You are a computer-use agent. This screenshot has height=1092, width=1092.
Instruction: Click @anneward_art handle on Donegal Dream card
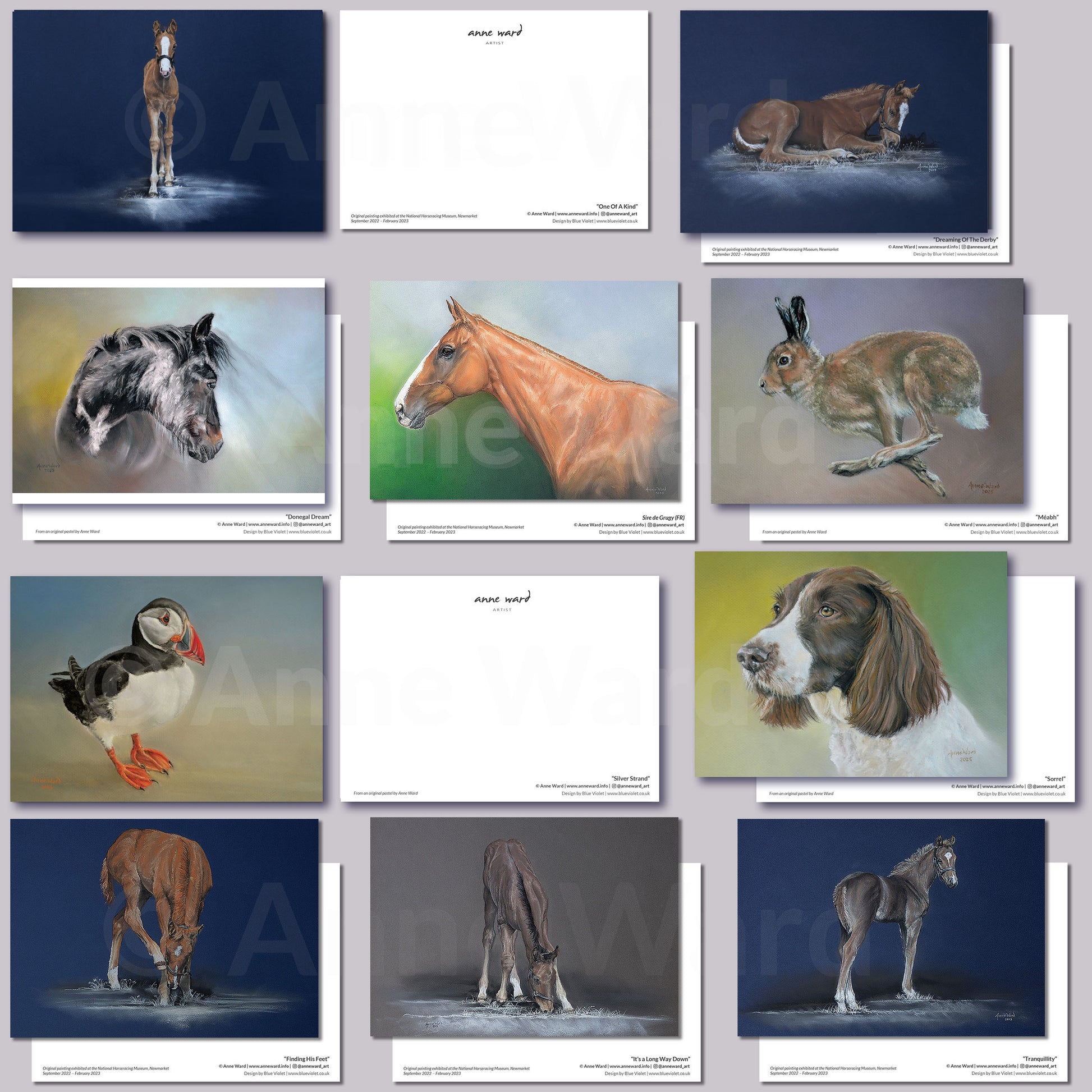[314, 524]
